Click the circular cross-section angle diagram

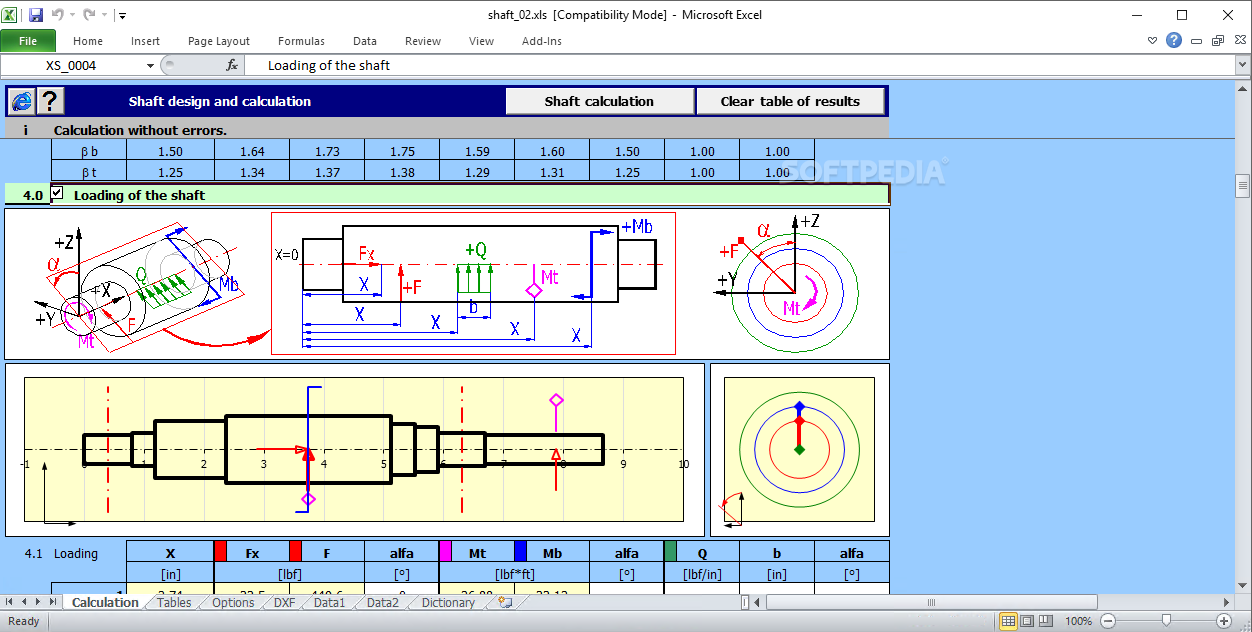789,283
